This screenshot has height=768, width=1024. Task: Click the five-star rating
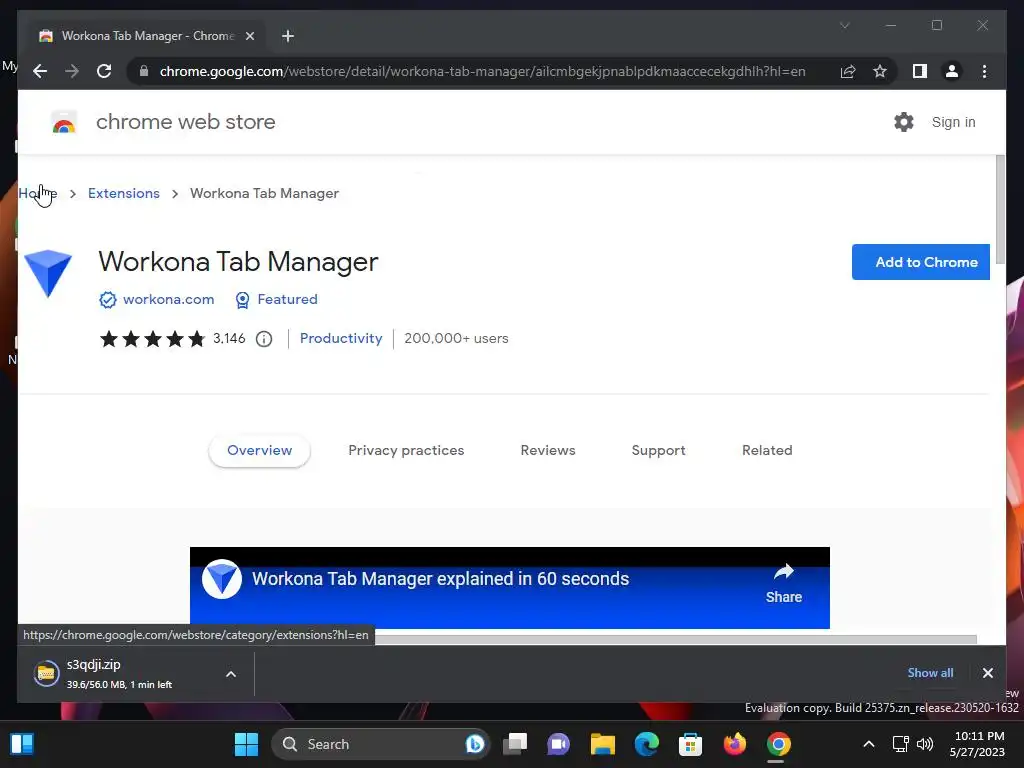coord(152,339)
